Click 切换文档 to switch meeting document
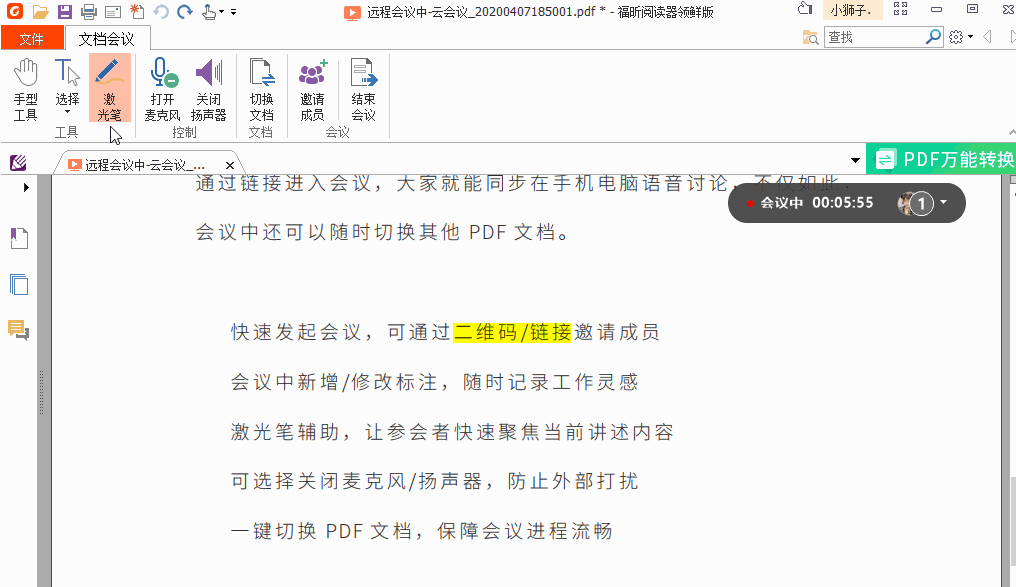The width and height of the screenshot is (1016, 587). 261,88
